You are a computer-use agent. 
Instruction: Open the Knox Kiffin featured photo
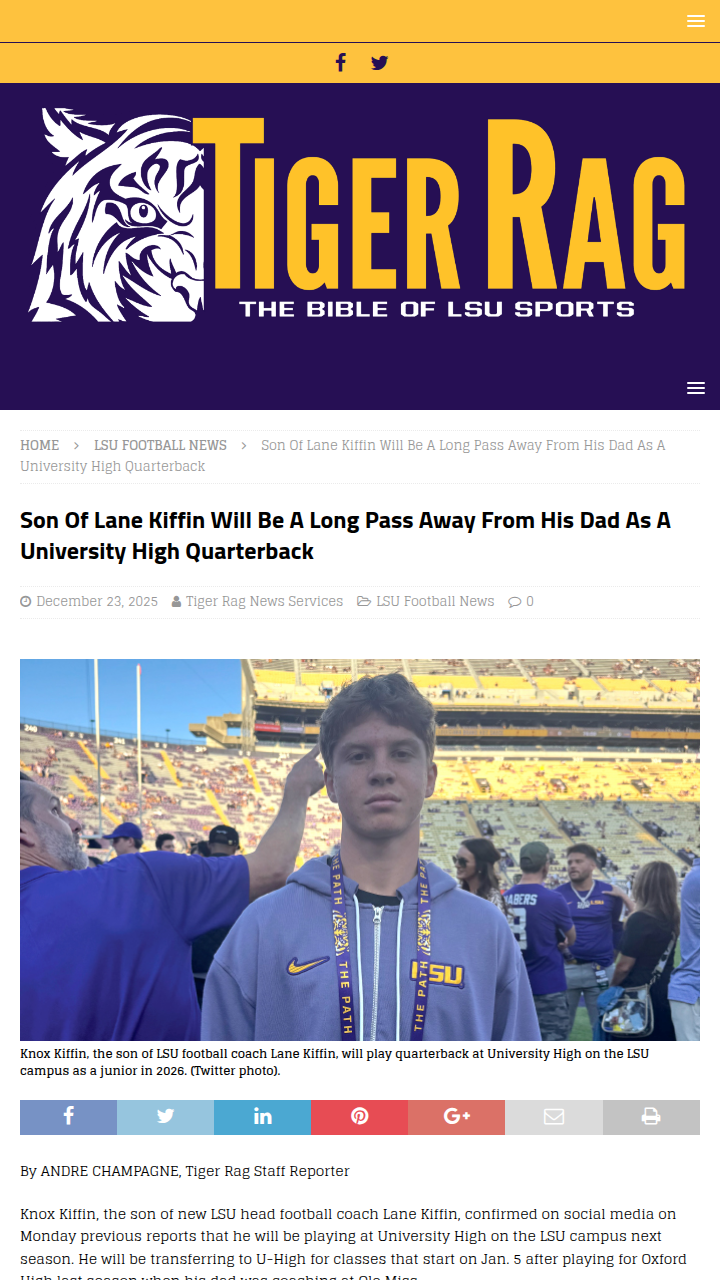[360, 850]
